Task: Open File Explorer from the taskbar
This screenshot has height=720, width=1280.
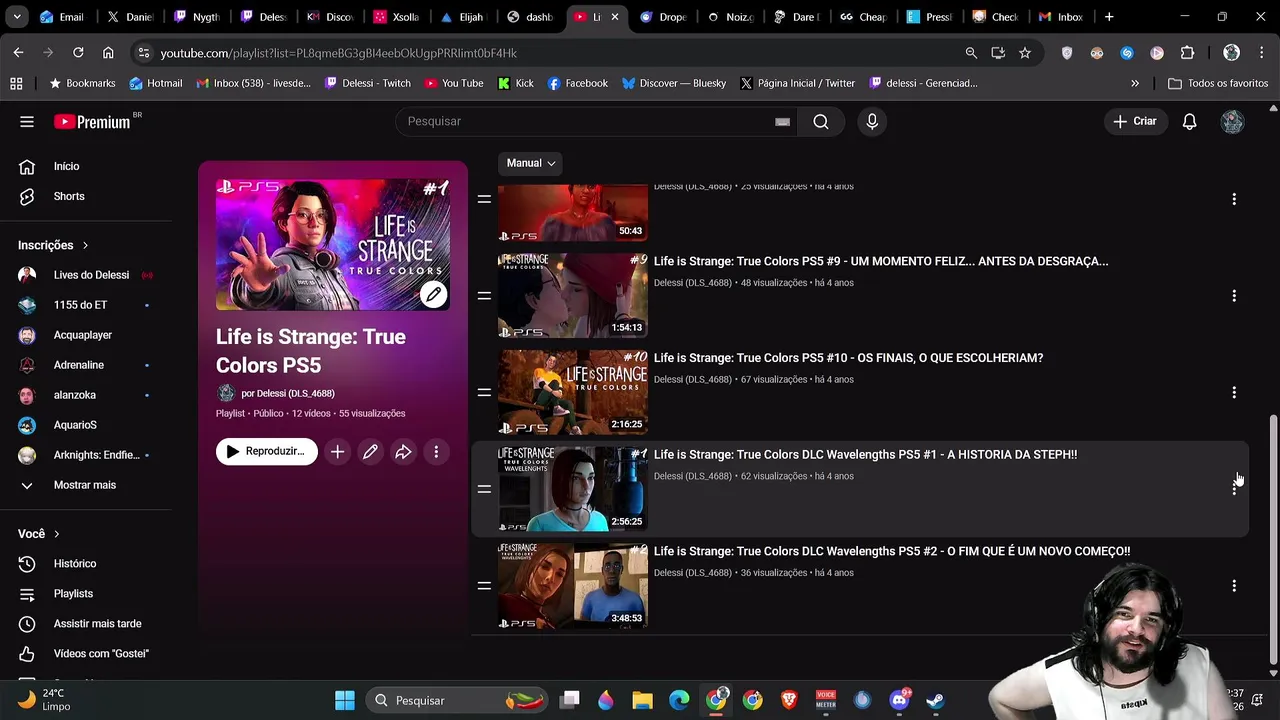Action: click(642, 700)
